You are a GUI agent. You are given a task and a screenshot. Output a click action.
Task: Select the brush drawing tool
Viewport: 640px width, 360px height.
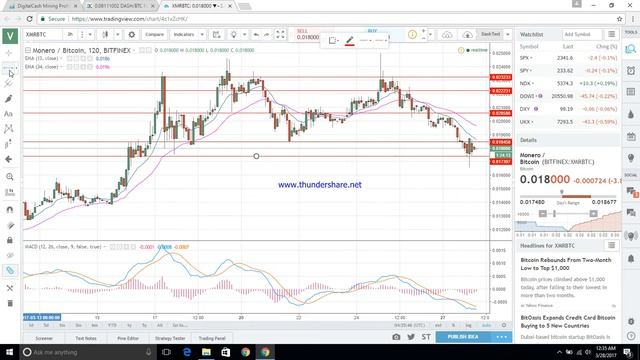(x=9, y=99)
